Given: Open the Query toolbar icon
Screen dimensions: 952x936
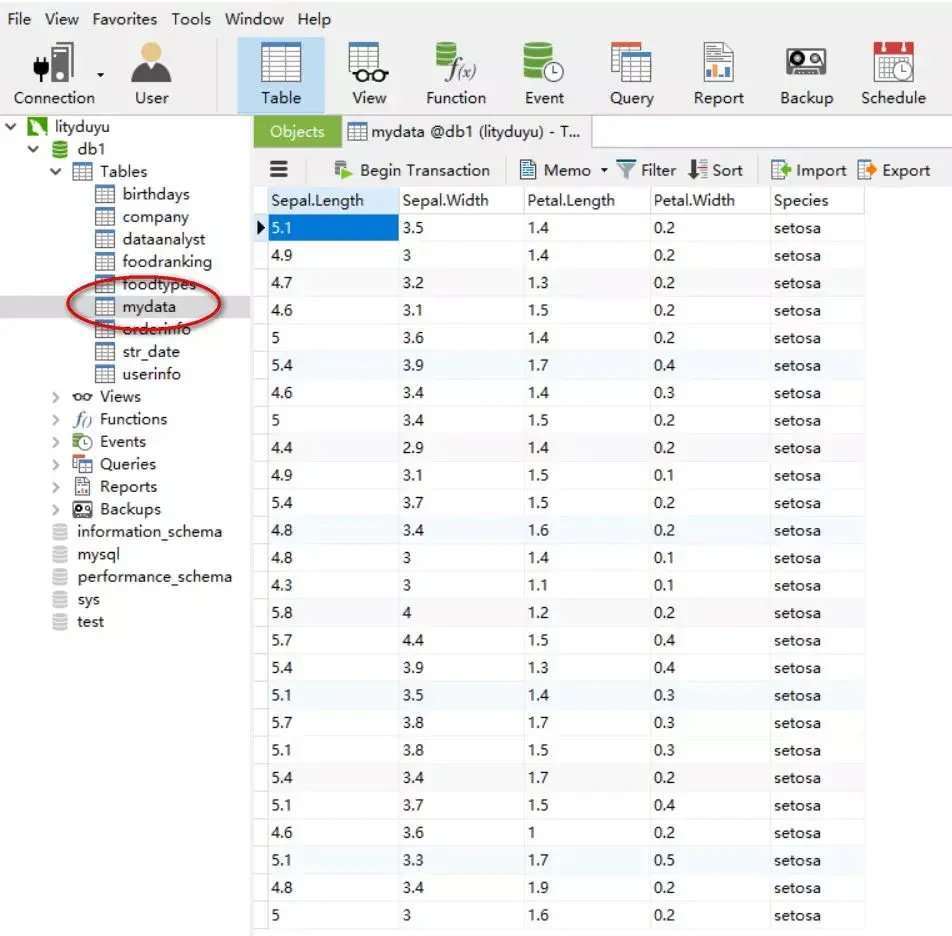Looking at the screenshot, I should (x=631, y=73).
